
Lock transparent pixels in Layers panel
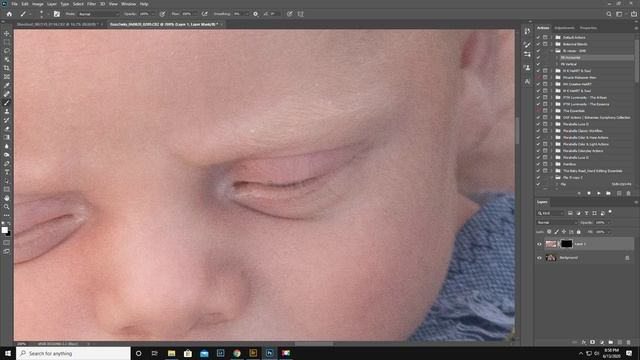click(x=549, y=232)
